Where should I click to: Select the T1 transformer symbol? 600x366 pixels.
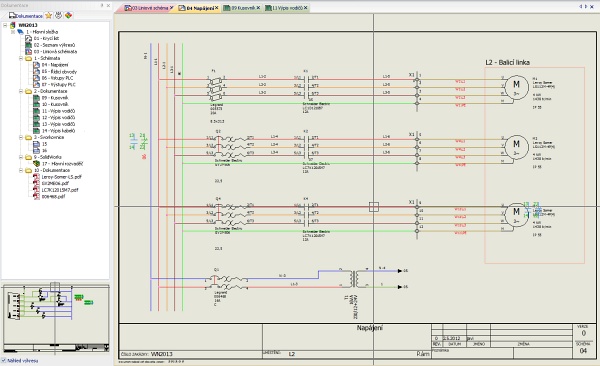354,278
